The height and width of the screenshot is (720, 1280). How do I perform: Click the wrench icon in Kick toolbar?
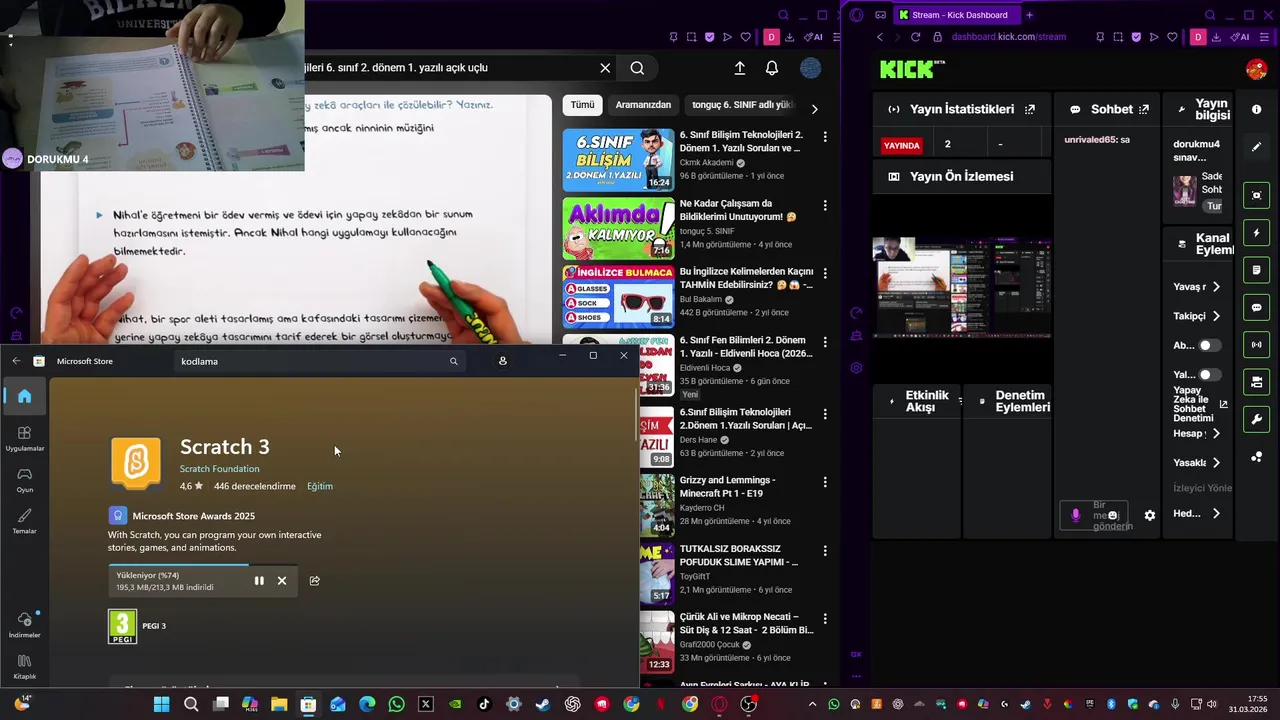tap(1257, 419)
